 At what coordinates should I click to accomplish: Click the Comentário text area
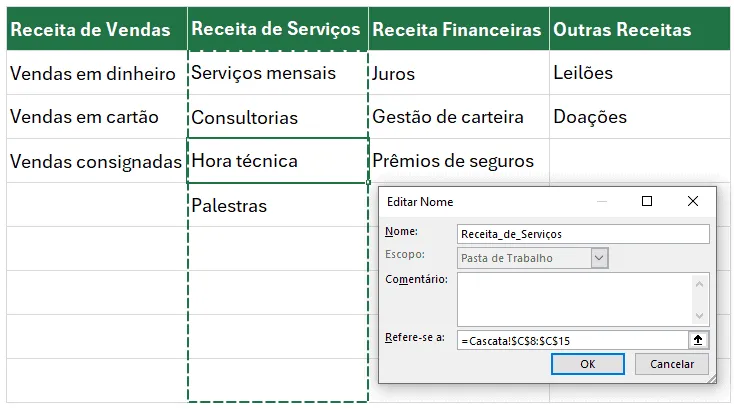coord(575,299)
